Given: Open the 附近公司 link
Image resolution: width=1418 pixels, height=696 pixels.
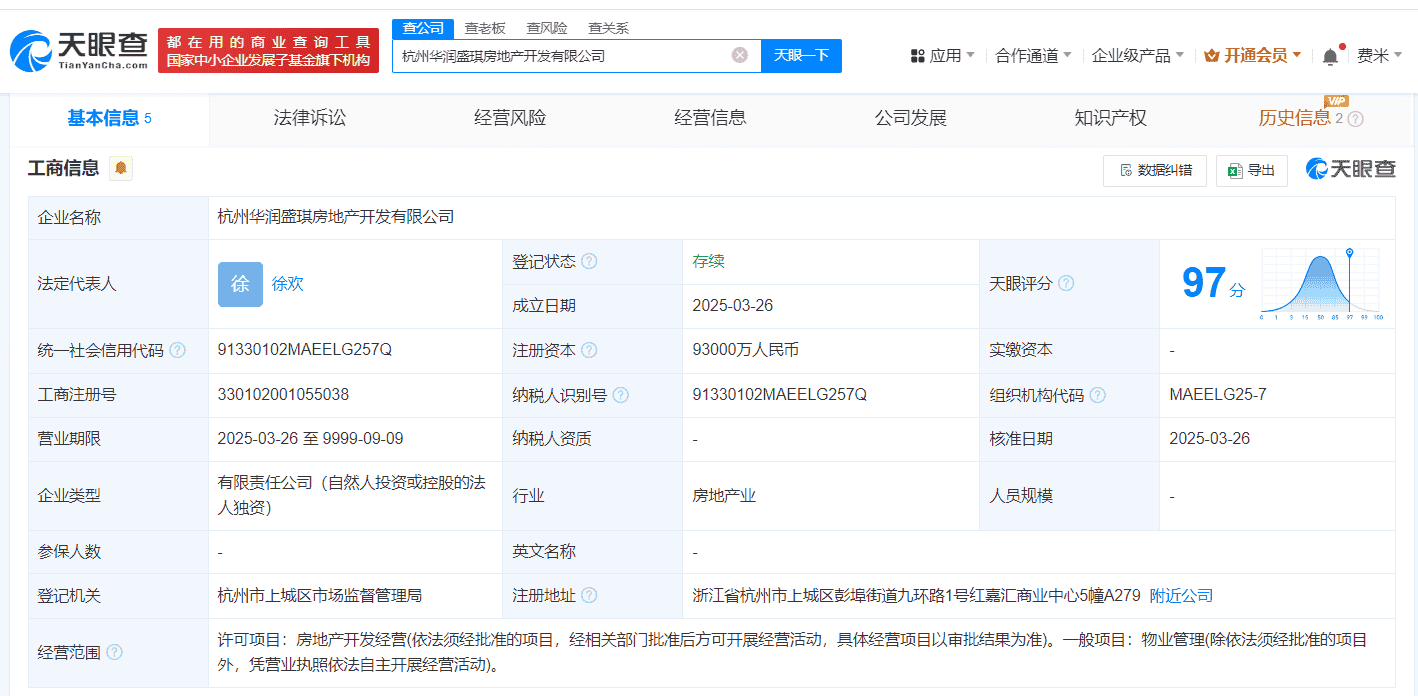Looking at the screenshot, I should click(x=1181, y=595).
